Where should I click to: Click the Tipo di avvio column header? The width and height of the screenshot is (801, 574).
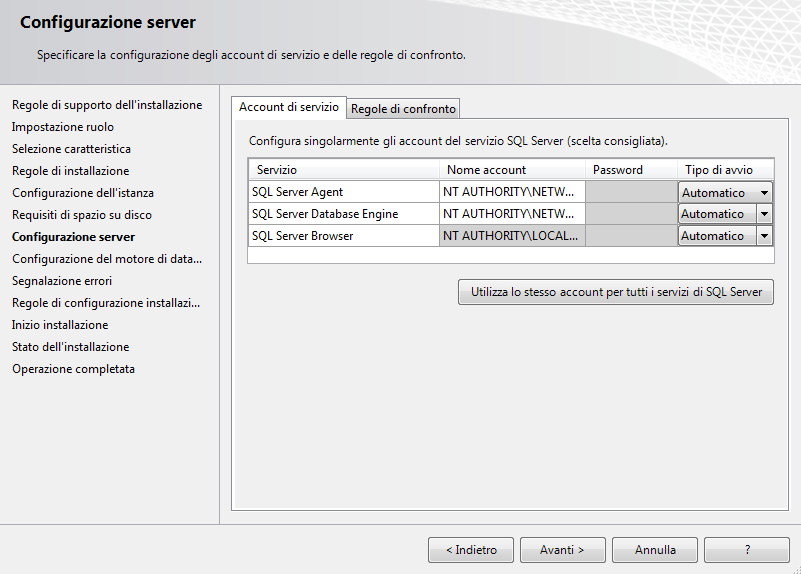tap(726, 170)
